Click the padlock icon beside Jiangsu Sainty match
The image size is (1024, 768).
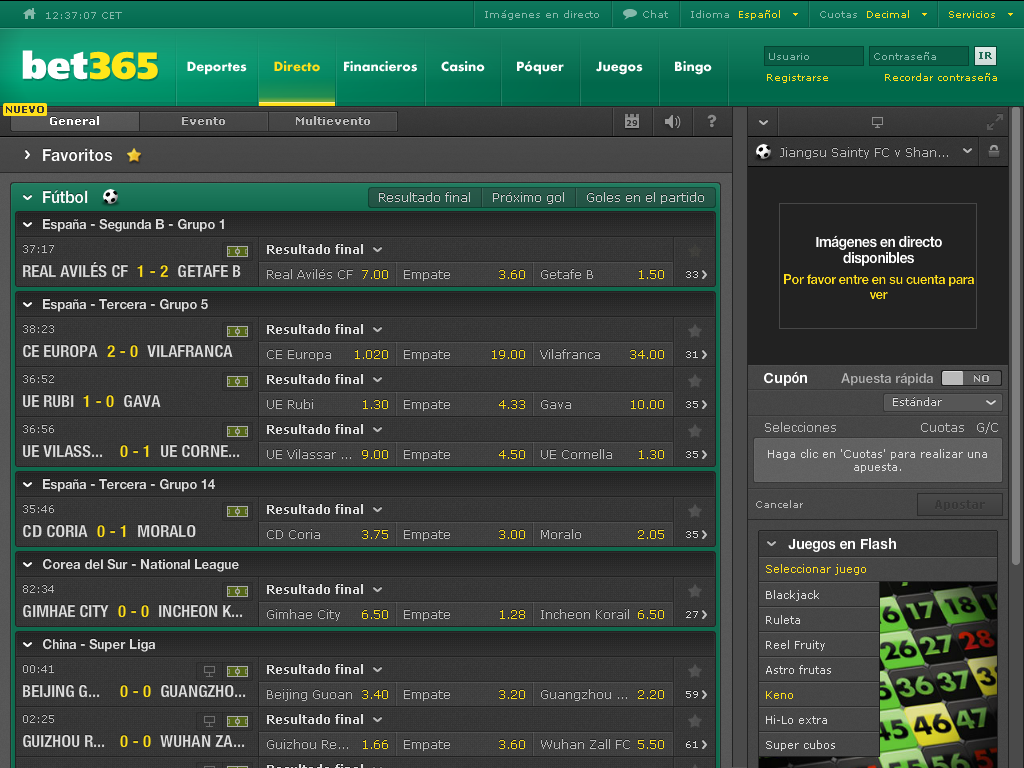[x=993, y=152]
